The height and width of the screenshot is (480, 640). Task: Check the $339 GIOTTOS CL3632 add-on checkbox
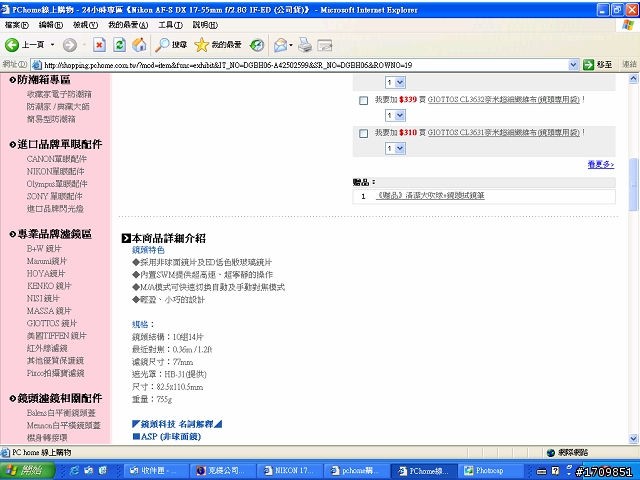tap(363, 100)
